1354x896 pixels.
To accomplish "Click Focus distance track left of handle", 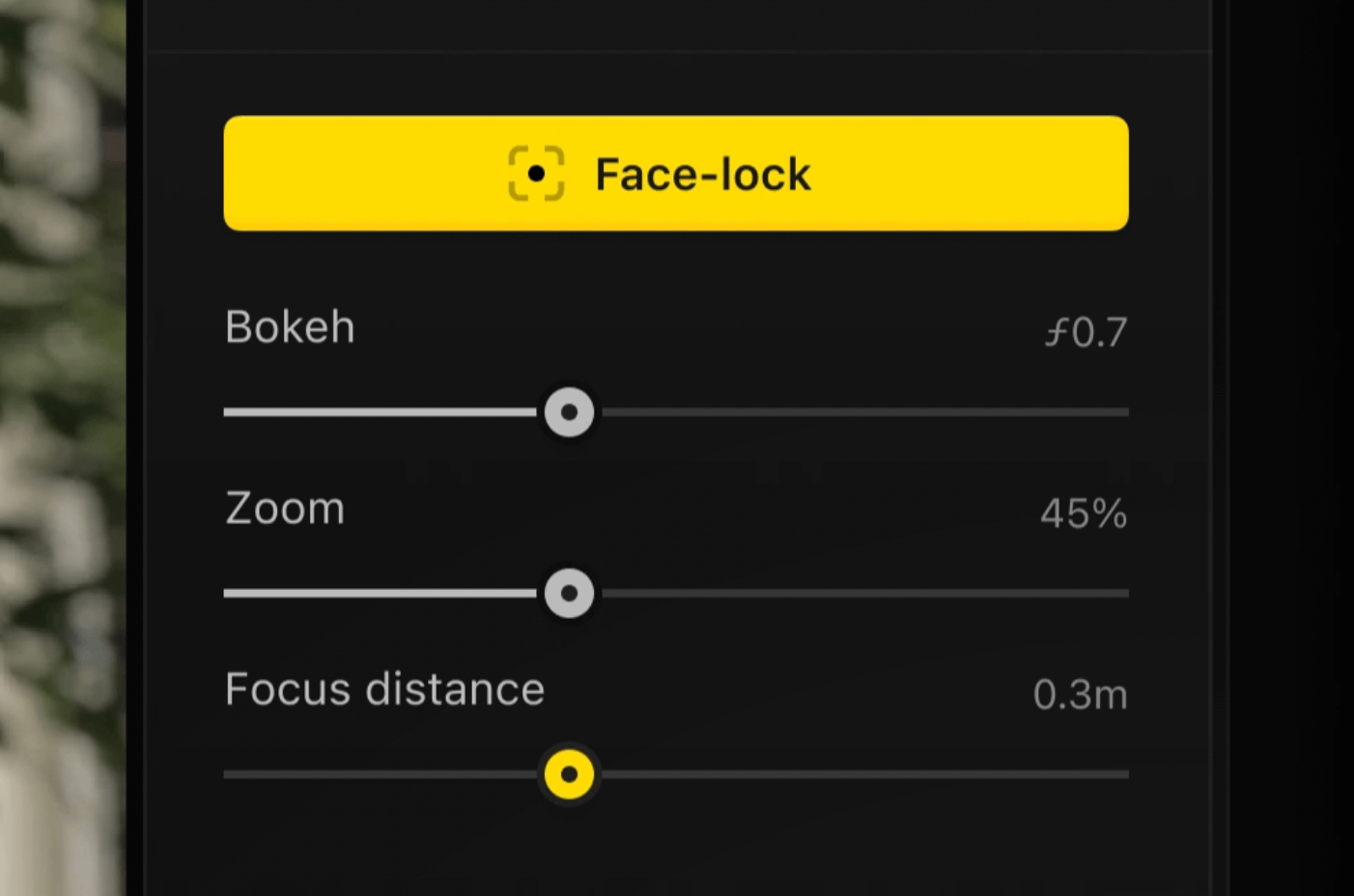I will [377, 774].
